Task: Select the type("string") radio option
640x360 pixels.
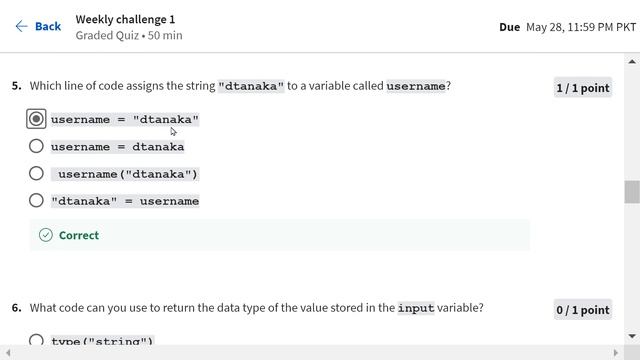Action: 36,340
